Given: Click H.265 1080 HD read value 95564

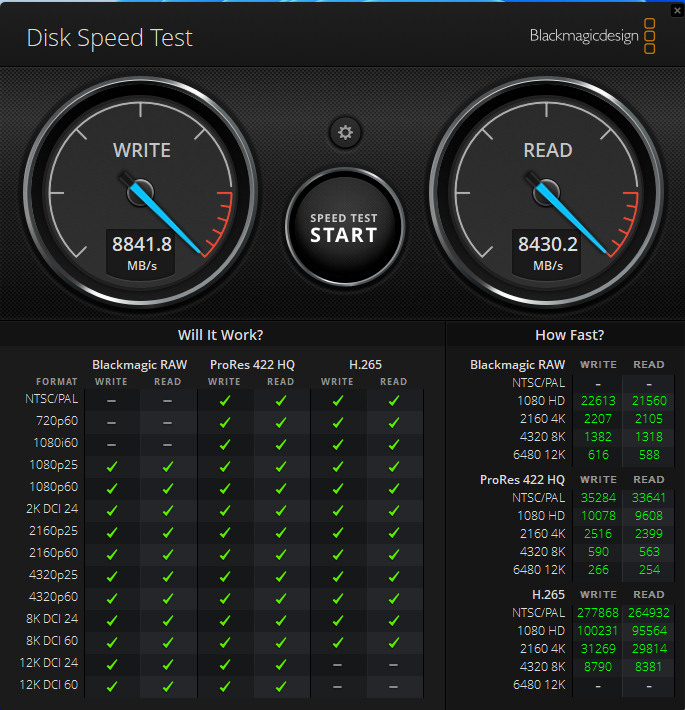Looking at the screenshot, I should click(x=649, y=631).
